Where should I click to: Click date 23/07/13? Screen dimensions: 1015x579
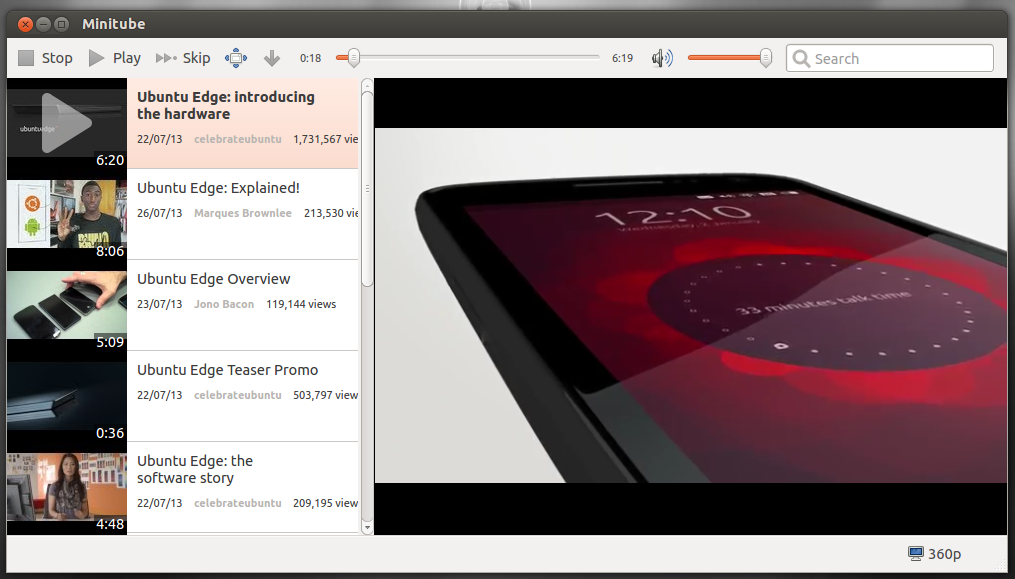pyautogui.click(x=160, y=304)
